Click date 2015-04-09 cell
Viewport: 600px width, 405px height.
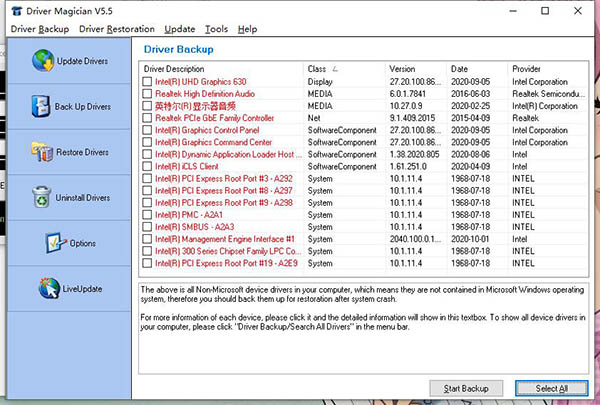470,118
